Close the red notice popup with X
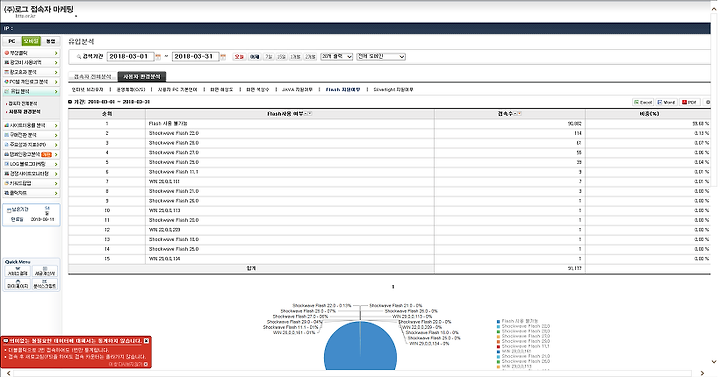This screenshot has height=377, width=720. pyautogui.click(x=146, y=341)
